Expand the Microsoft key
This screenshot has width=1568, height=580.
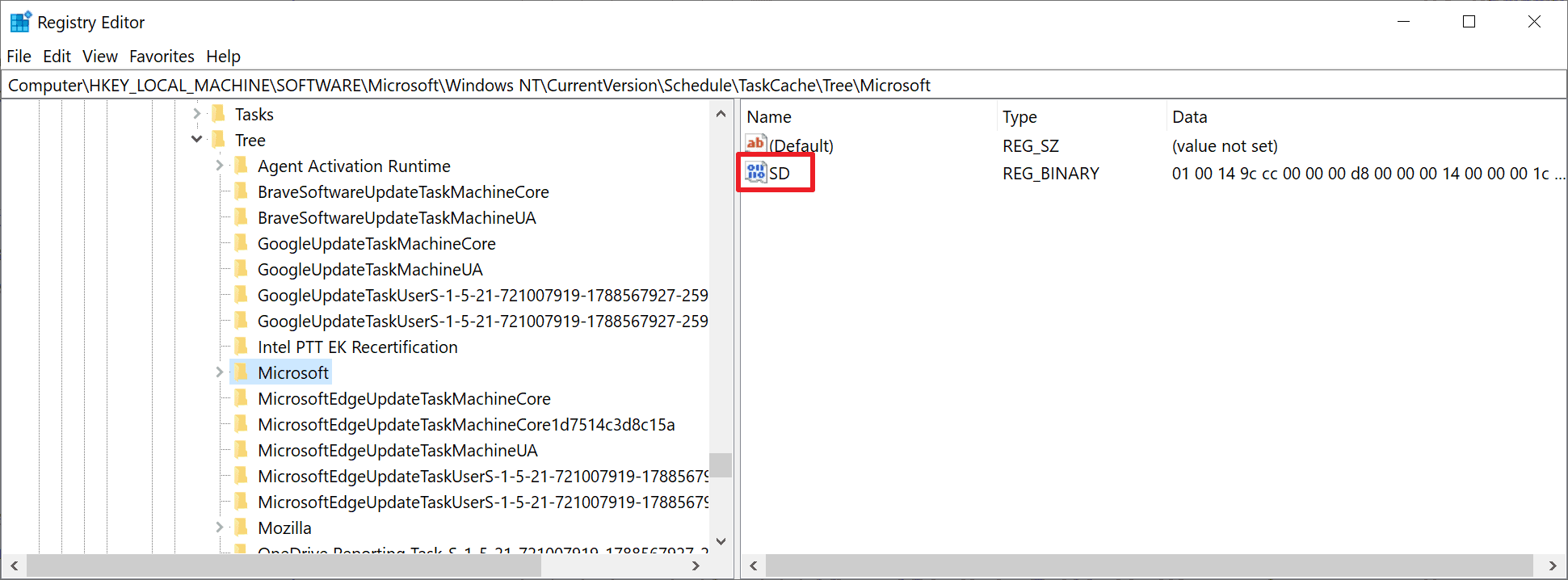click(x=219, y=372)
